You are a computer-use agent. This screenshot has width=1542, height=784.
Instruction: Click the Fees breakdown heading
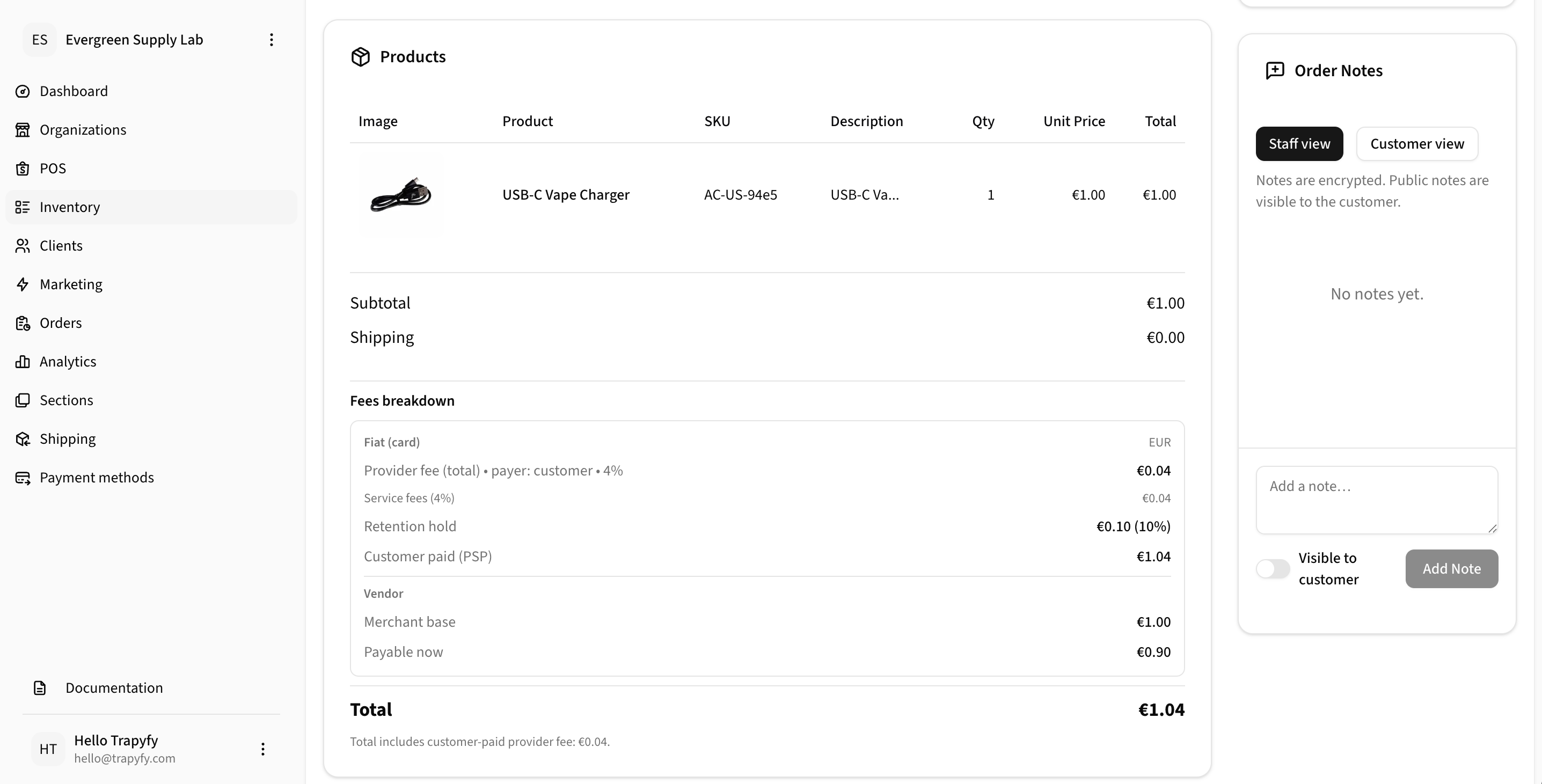click(x=402, y=400)
